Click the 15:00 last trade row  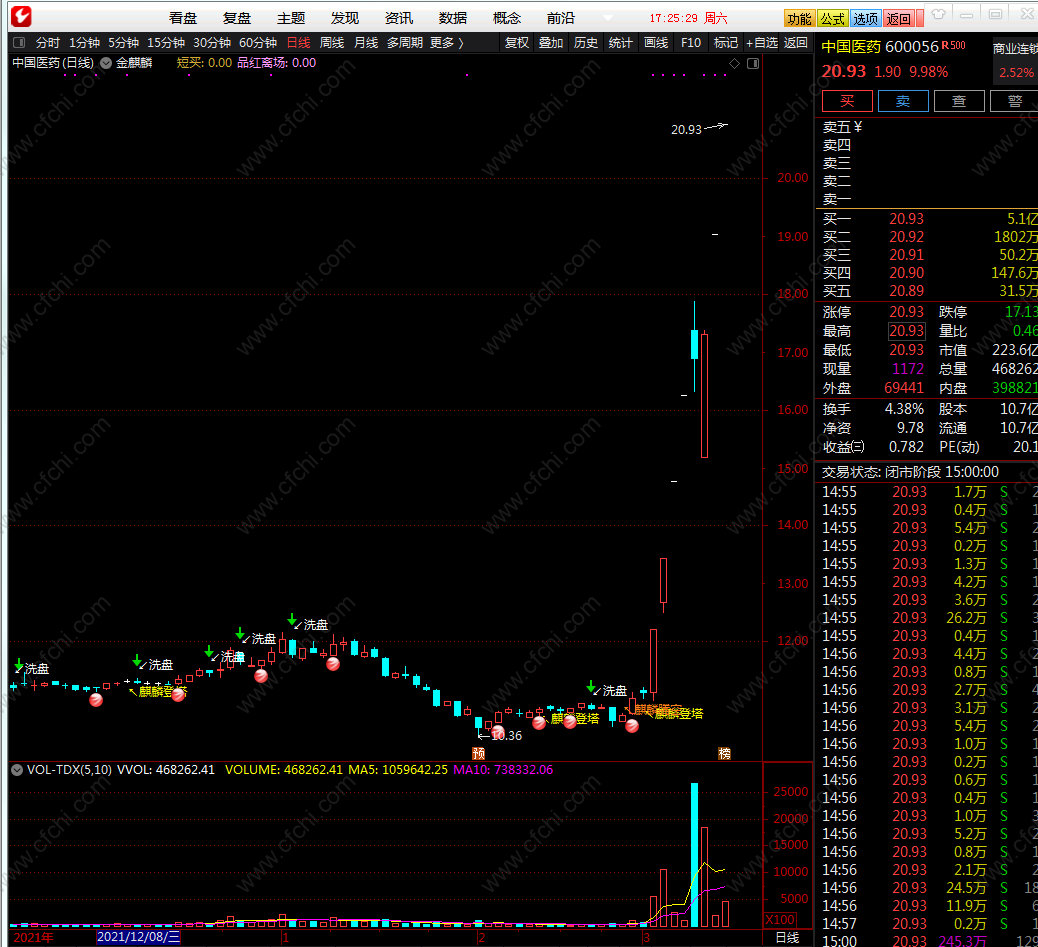pos(929,940)
